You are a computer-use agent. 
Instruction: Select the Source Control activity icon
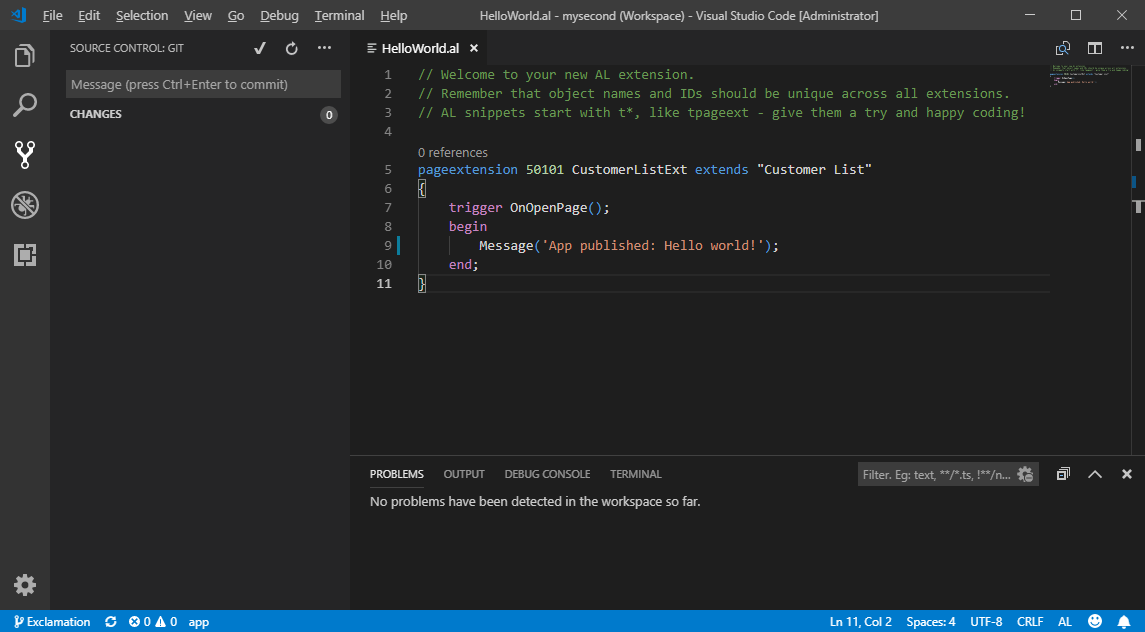tap(25, 154)
